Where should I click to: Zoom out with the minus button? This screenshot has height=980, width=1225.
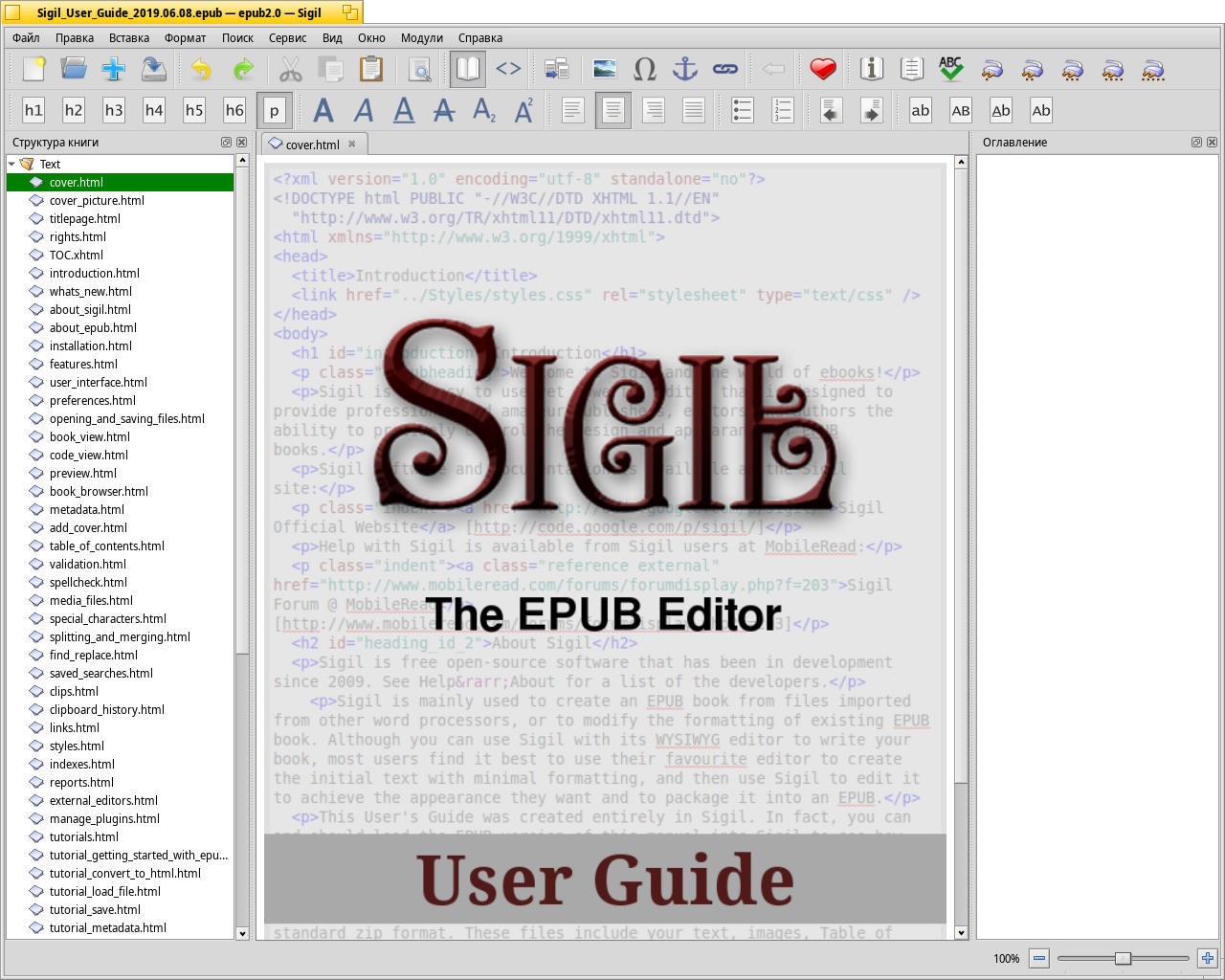(1039, 958)
